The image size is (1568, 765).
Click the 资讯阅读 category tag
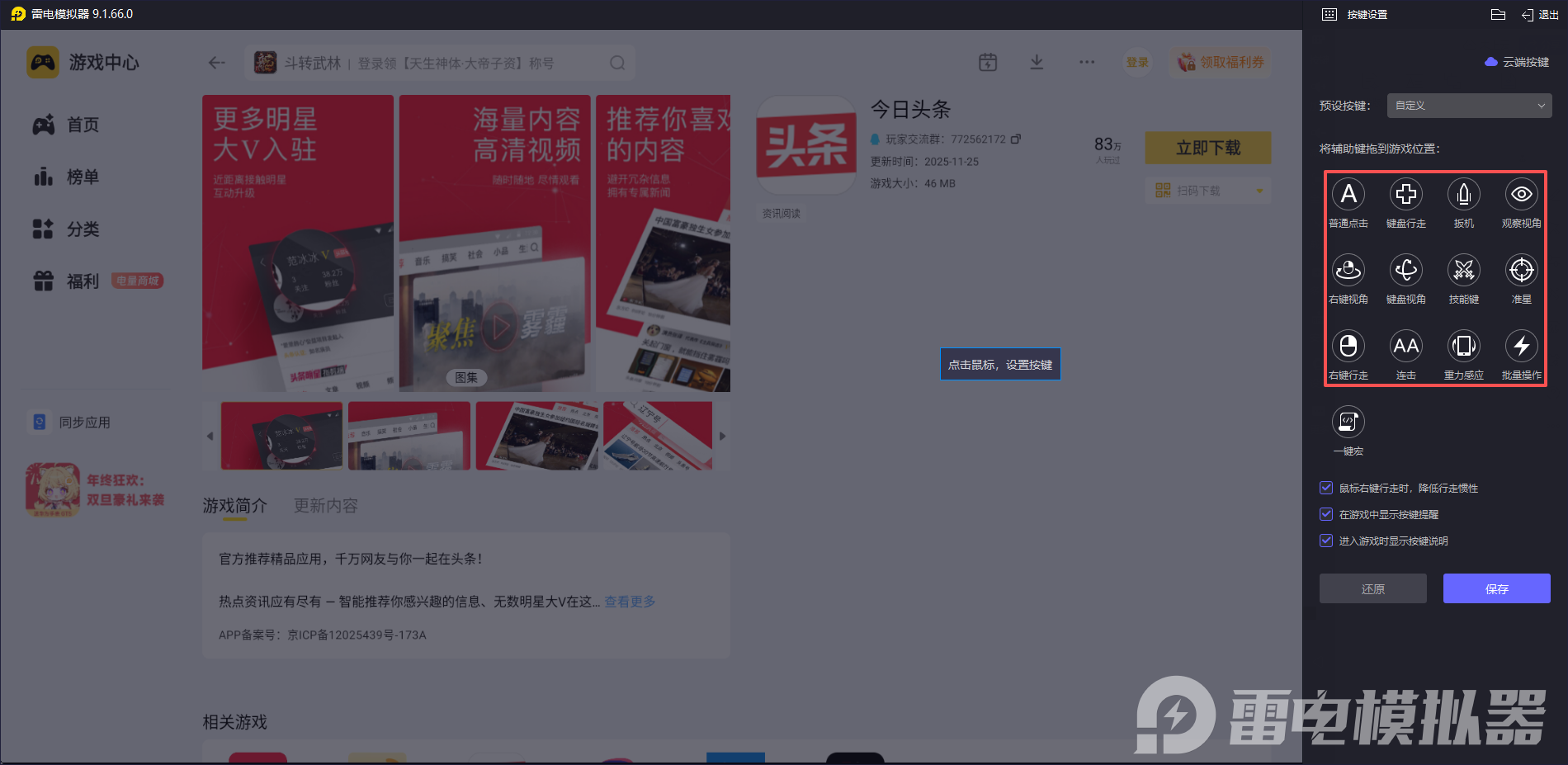(x=782, y=213)
